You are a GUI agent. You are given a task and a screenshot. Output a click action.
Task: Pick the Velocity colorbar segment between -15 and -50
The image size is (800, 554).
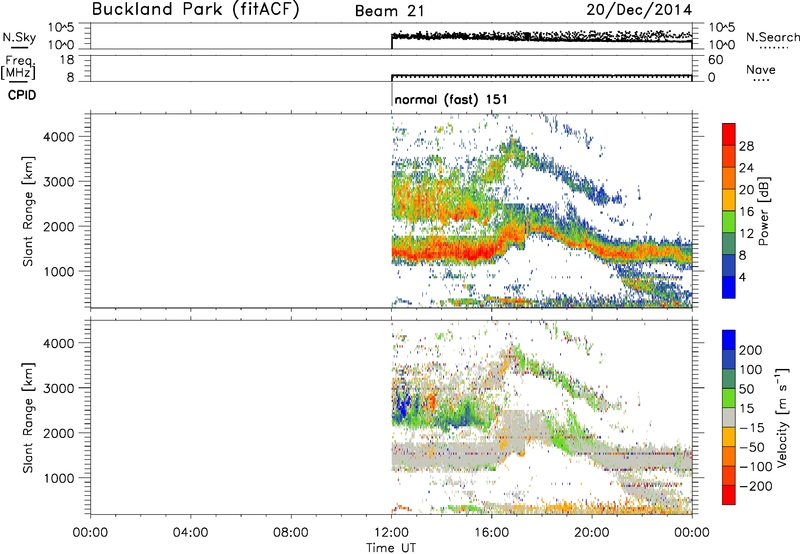[729, 437]
